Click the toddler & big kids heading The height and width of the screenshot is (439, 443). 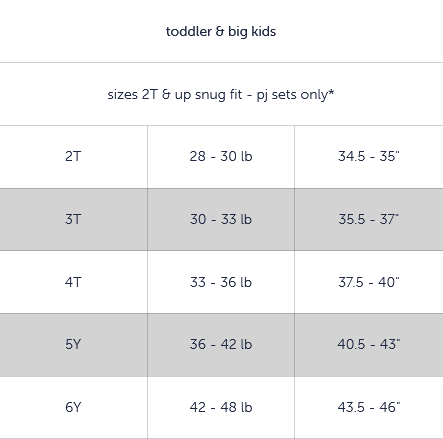click(x=221, y=32)
